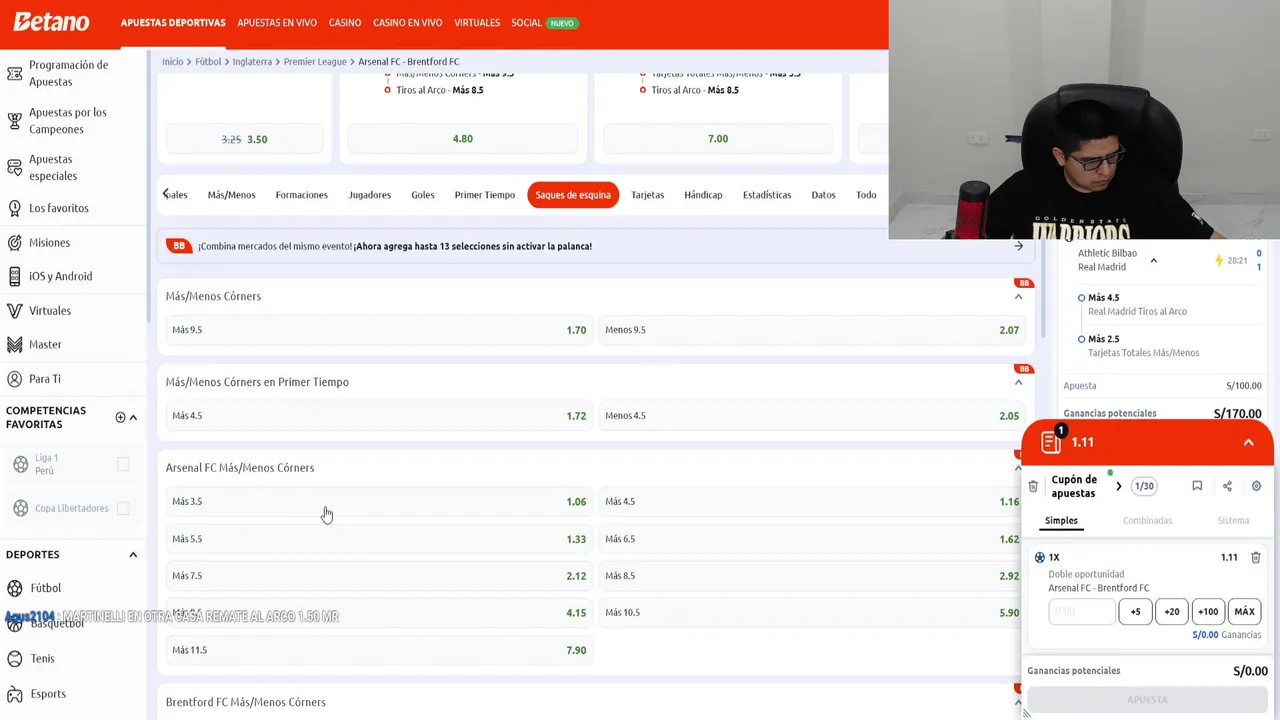Screen dimensions: 1280x720
Task: Collapse the Athletic Bilbao - Real Madrid bet
Action: [x=1153, y=260]
